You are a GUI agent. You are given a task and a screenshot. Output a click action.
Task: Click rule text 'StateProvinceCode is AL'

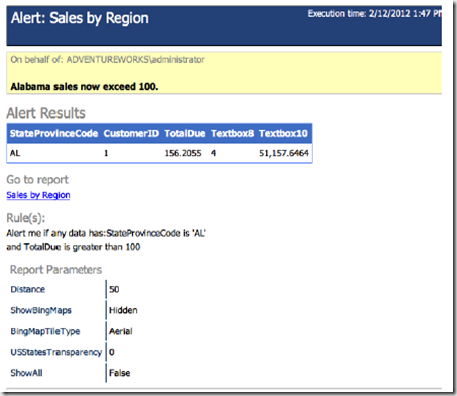click(156, 233)
